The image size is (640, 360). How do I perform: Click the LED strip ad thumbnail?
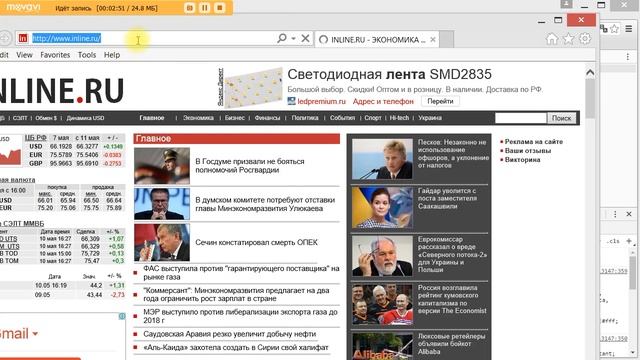point(253,87)
